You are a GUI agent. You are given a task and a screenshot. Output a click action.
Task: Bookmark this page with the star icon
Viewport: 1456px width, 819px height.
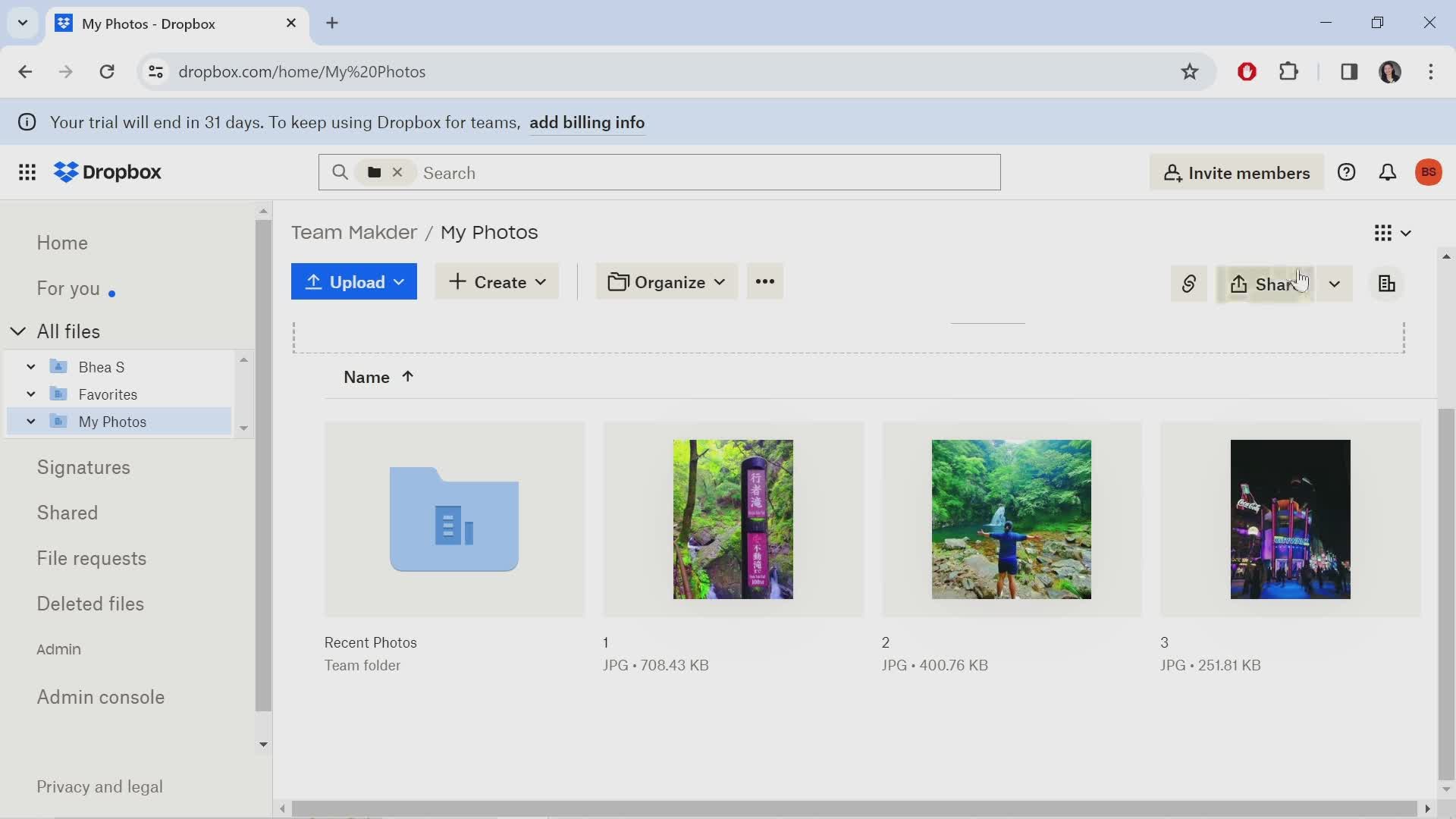pos(1189,72)
